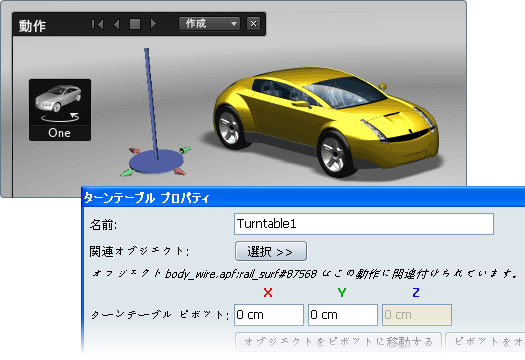
Task: Click the Y pivot value field
Action: [343, 315]
